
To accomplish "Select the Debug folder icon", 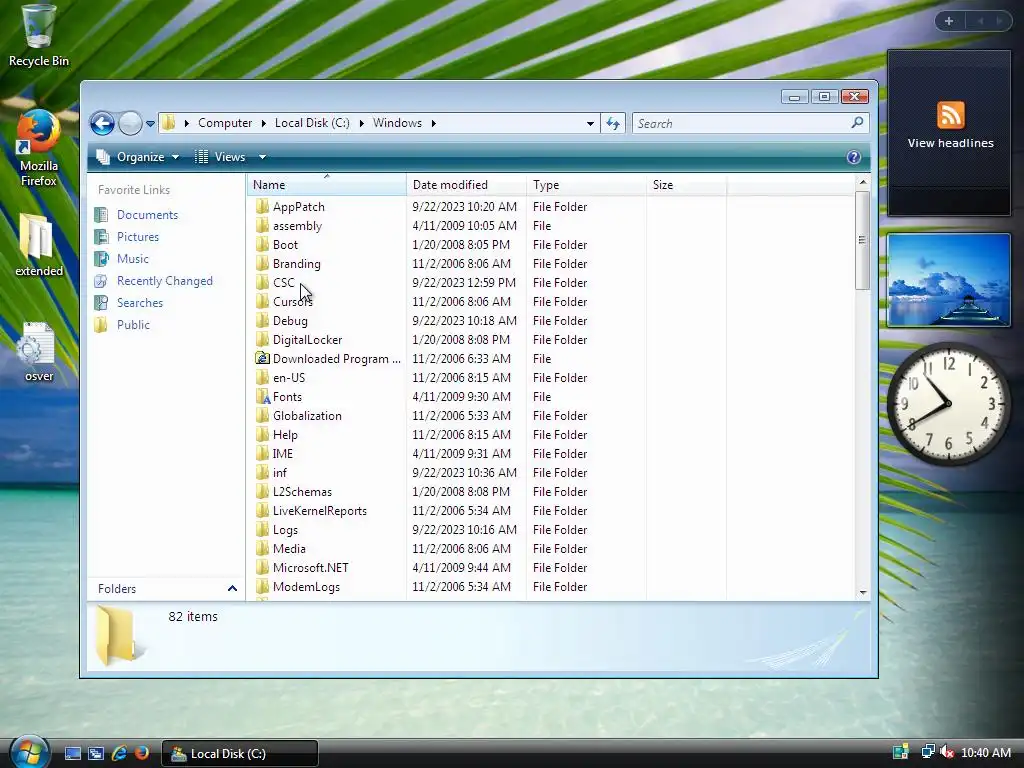I will (262, 320).
